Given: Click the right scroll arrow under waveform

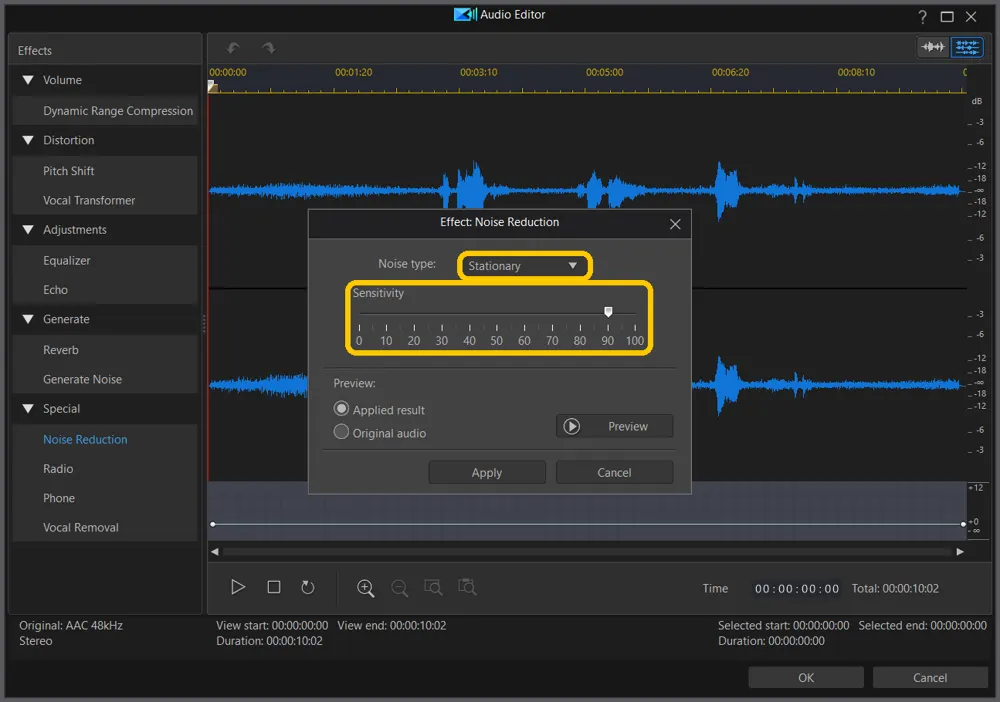Looking at the screenshot, I should click(x=960, y=552).
